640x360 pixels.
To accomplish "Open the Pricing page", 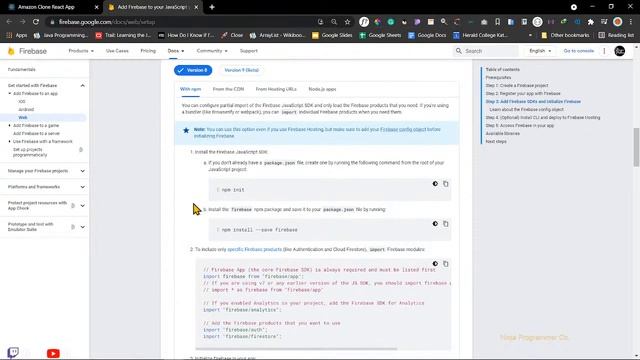I will (x=148, y=51).
